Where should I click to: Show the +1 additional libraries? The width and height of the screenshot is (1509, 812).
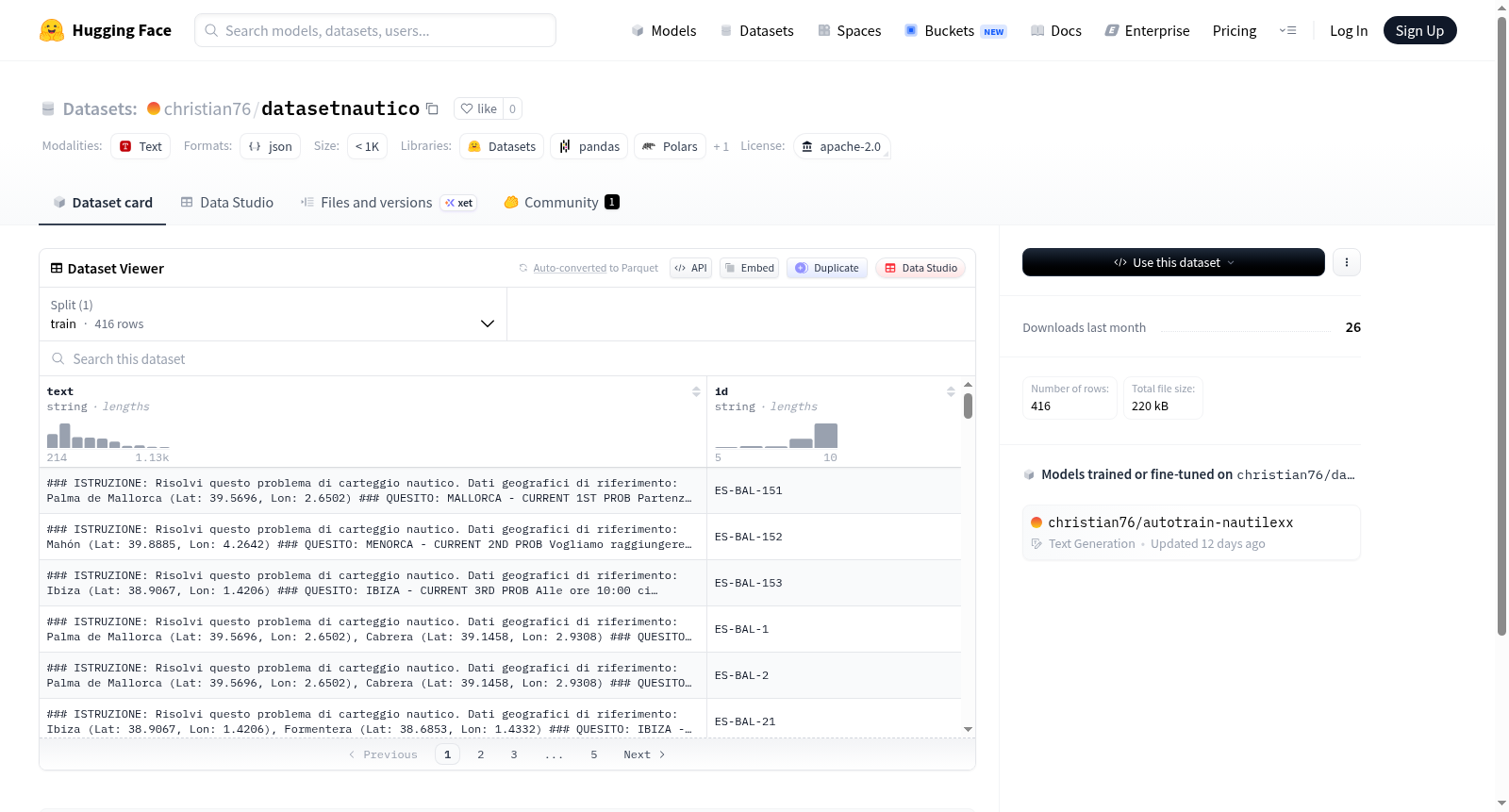coord(721,147)
